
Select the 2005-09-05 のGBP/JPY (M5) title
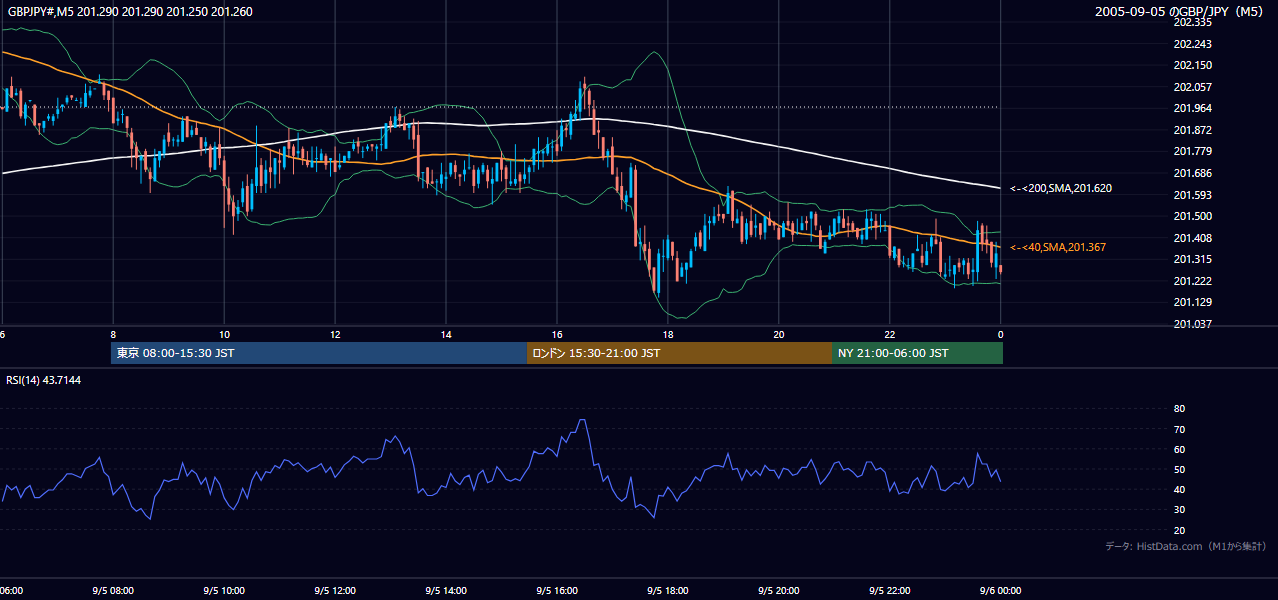(1181, 12)
